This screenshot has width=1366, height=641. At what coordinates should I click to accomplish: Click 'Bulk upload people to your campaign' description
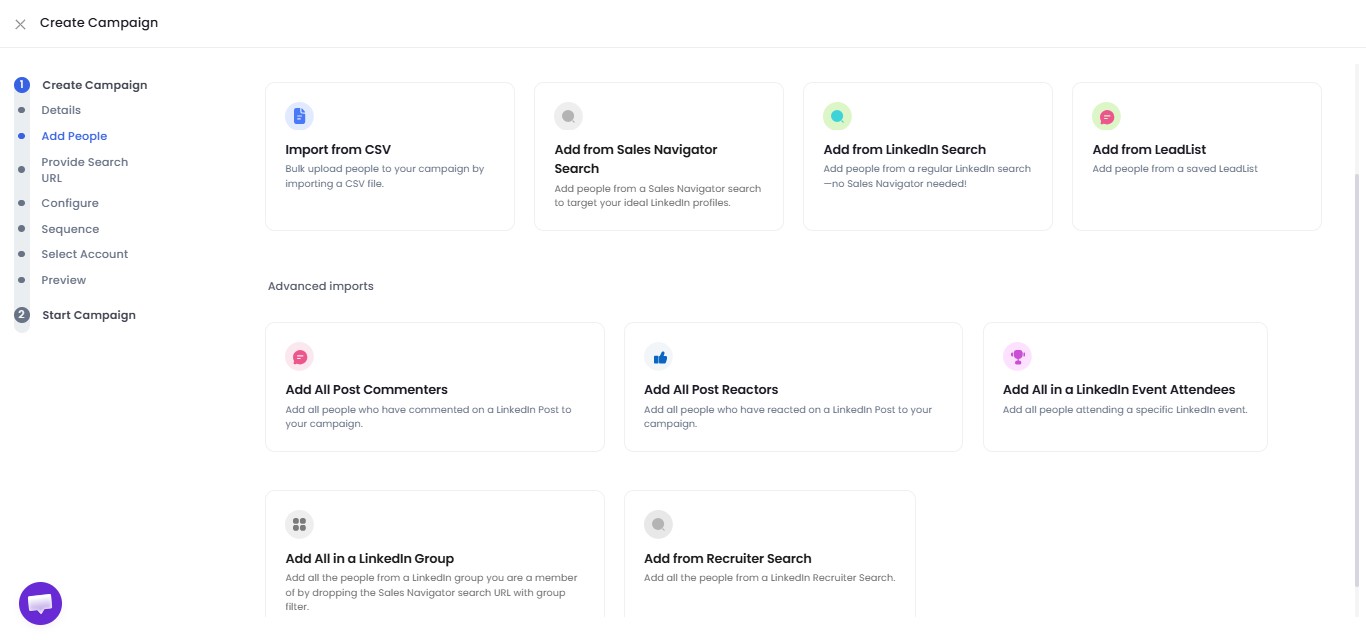click(385, 176)
